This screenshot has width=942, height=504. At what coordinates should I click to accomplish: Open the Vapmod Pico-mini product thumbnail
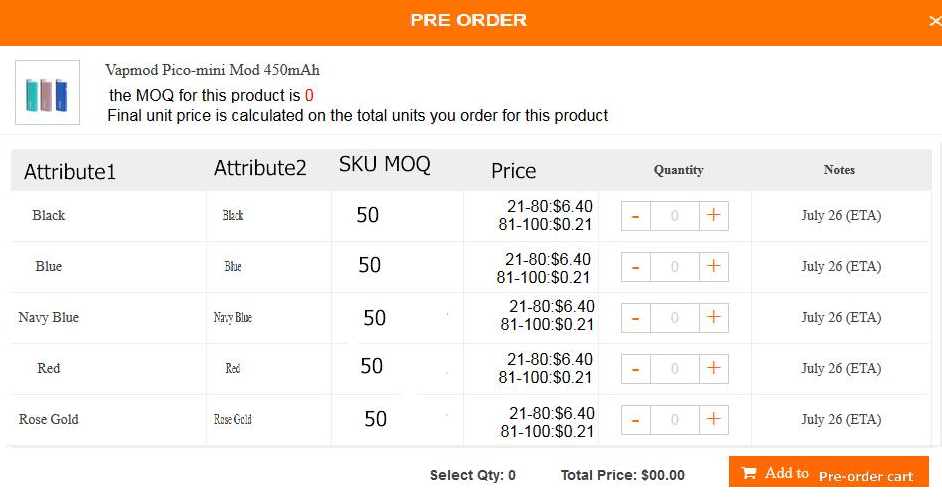point(47,93)
